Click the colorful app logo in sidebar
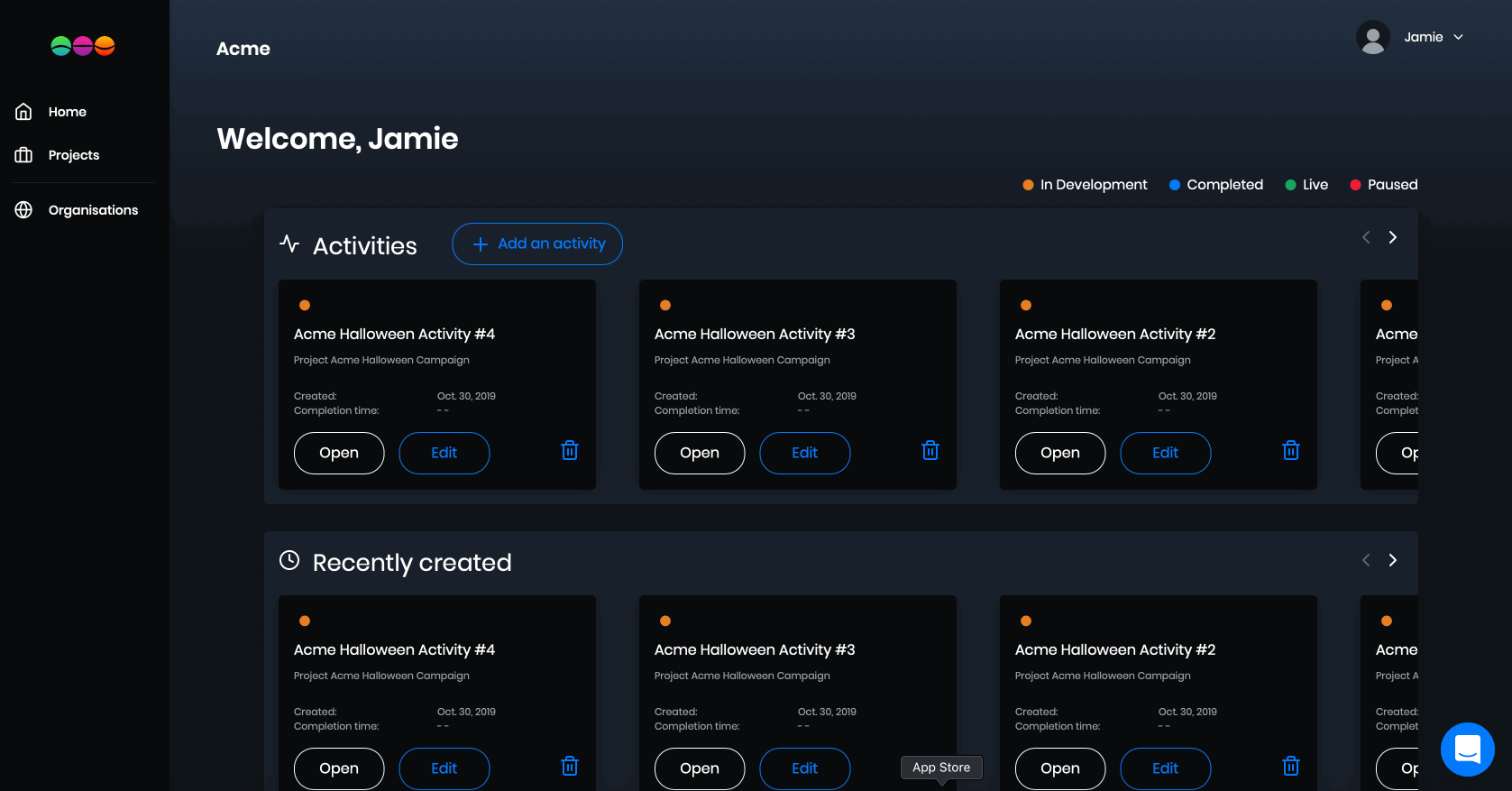The image size is (1512, 791). point(83,46)
